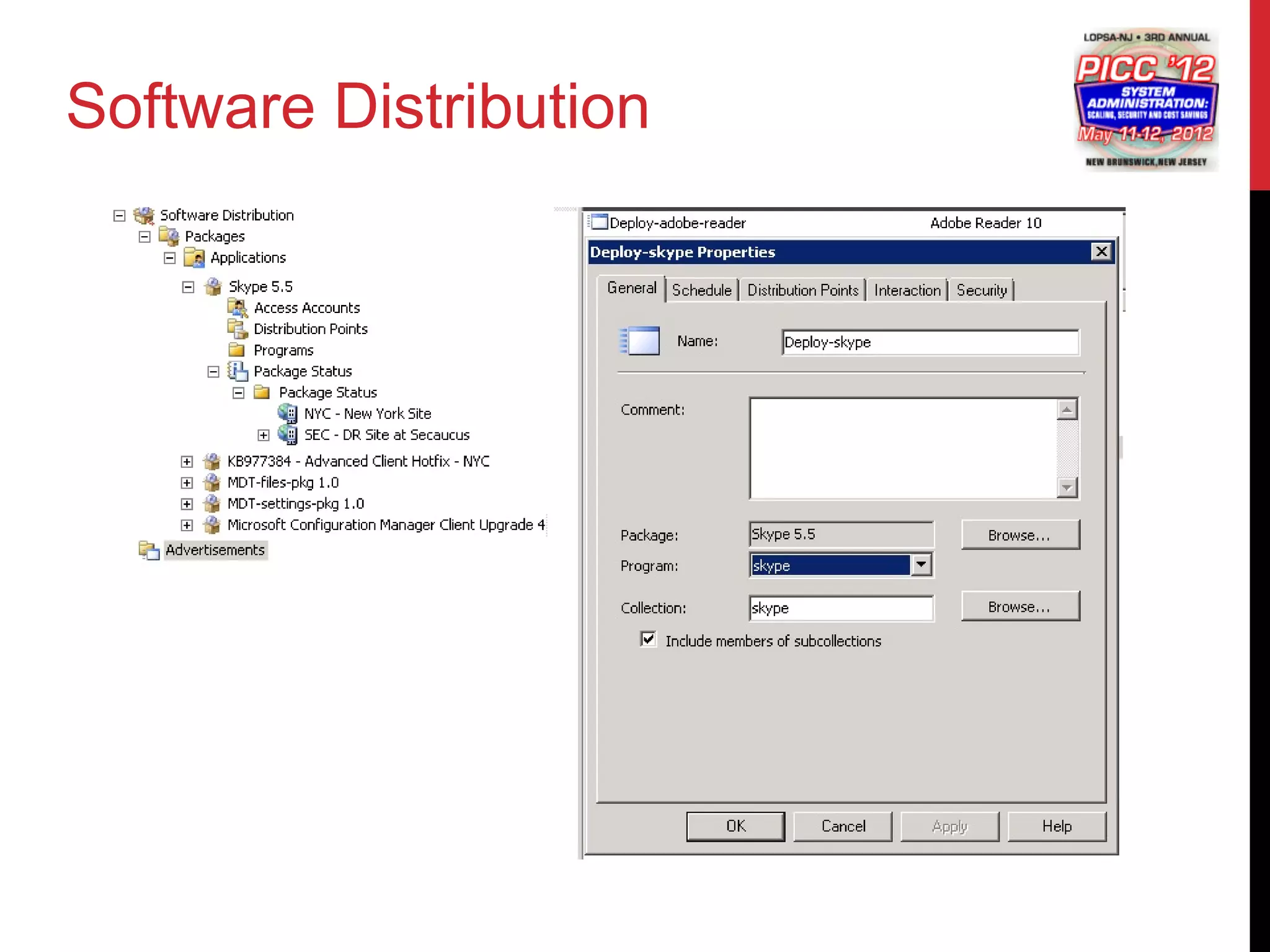Click the Applications folder icon
Screen dimensions: 1270x952
194,257
